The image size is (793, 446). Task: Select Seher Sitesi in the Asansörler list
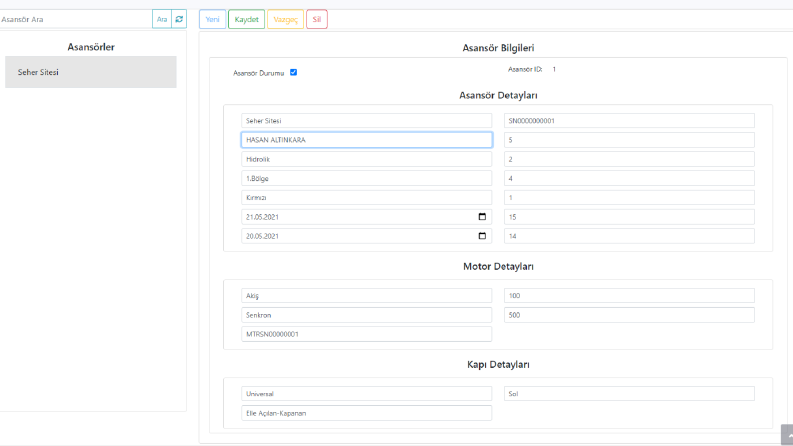(x=91, y=72)
